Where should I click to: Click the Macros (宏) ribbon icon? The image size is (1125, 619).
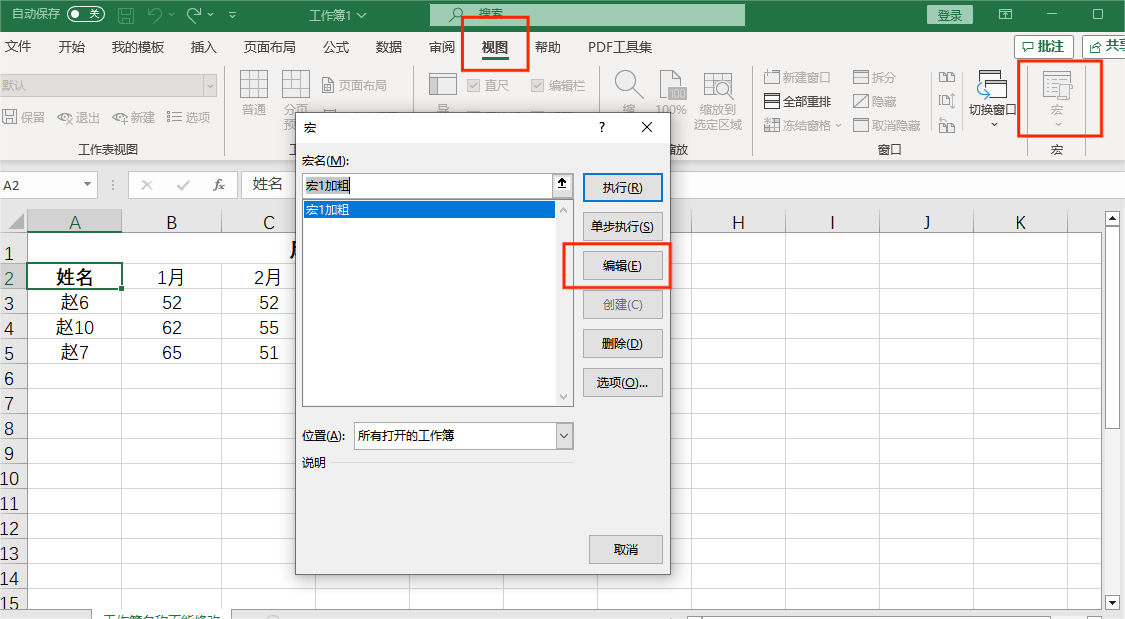(x=1057, y=90)
